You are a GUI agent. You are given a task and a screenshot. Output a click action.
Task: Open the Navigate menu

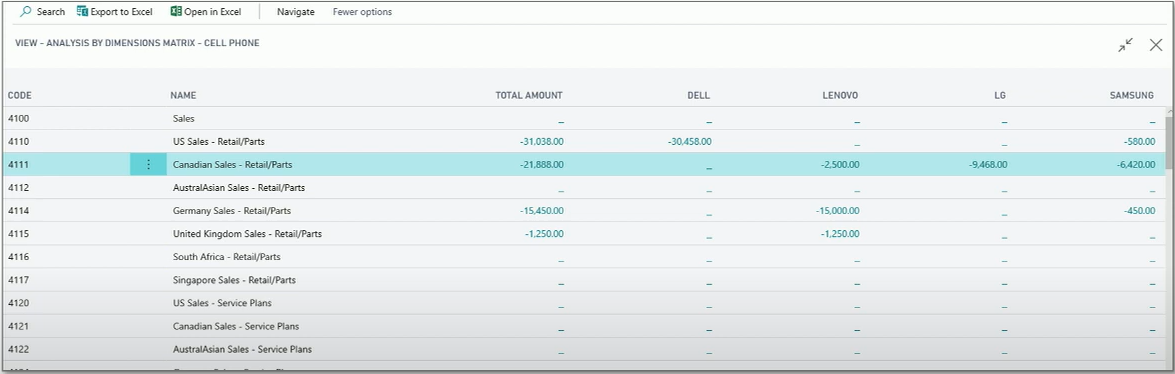coord(296,12)
